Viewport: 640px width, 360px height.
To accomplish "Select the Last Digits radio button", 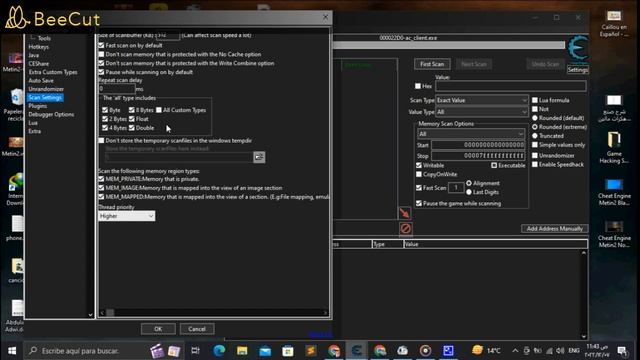I will click(x=469, y=192).
